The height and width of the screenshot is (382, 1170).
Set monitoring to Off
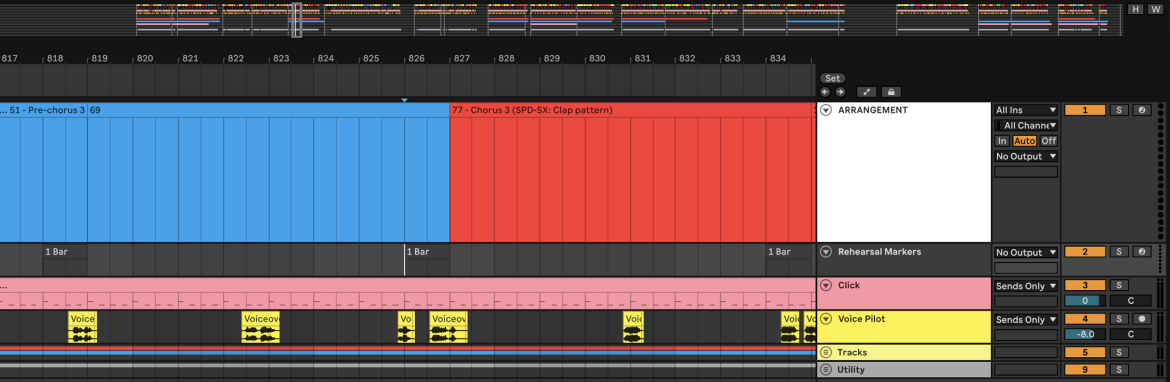[1049, 140]
